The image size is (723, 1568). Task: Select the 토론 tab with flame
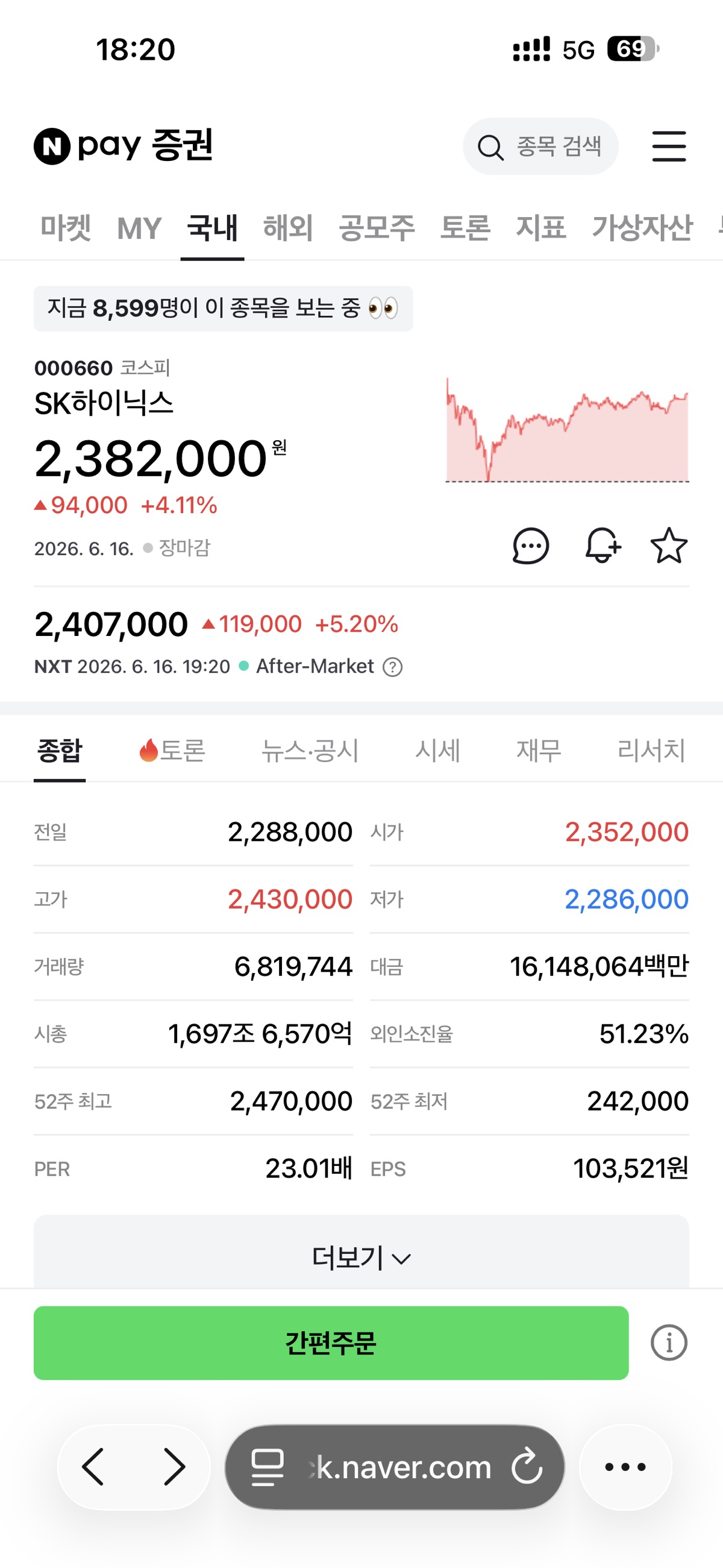point(172,750)
